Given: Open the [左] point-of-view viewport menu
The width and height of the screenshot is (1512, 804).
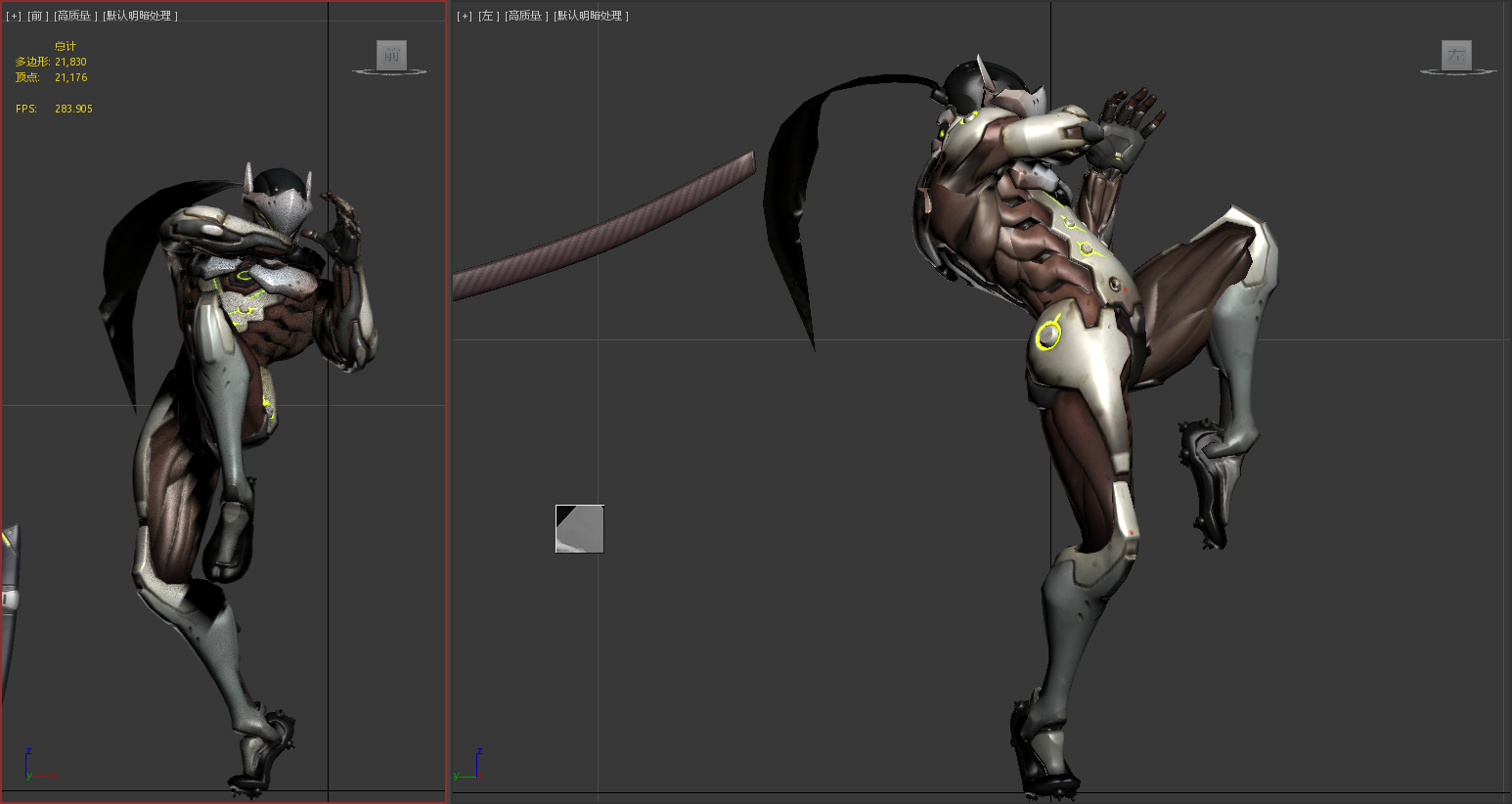Looking at the screenshot, I should 489,16.
